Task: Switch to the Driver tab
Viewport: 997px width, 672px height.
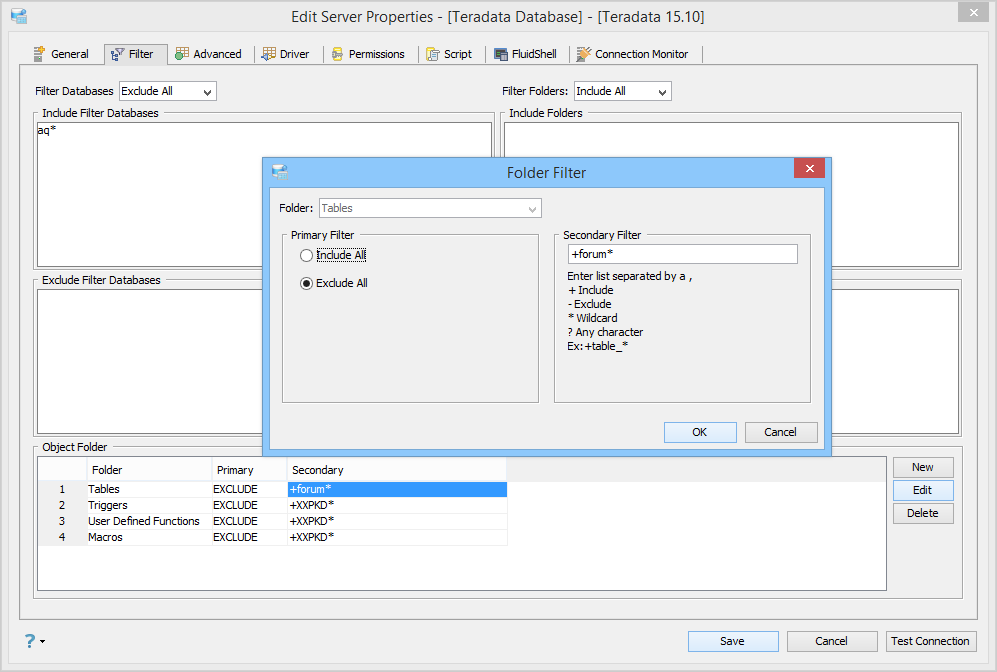Action: [286, 54]
